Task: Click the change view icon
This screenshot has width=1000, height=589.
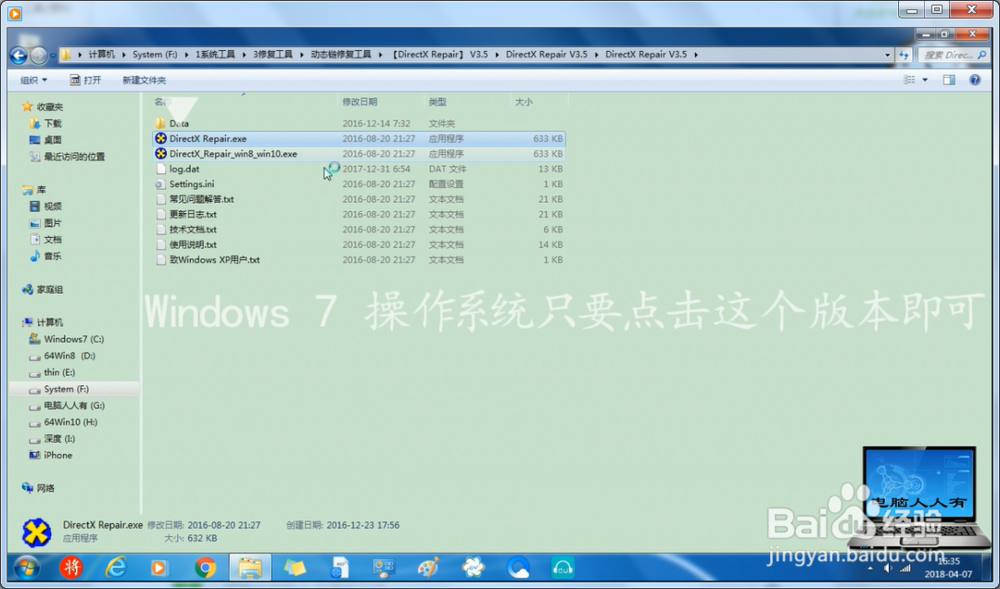Action: point(909,80)
